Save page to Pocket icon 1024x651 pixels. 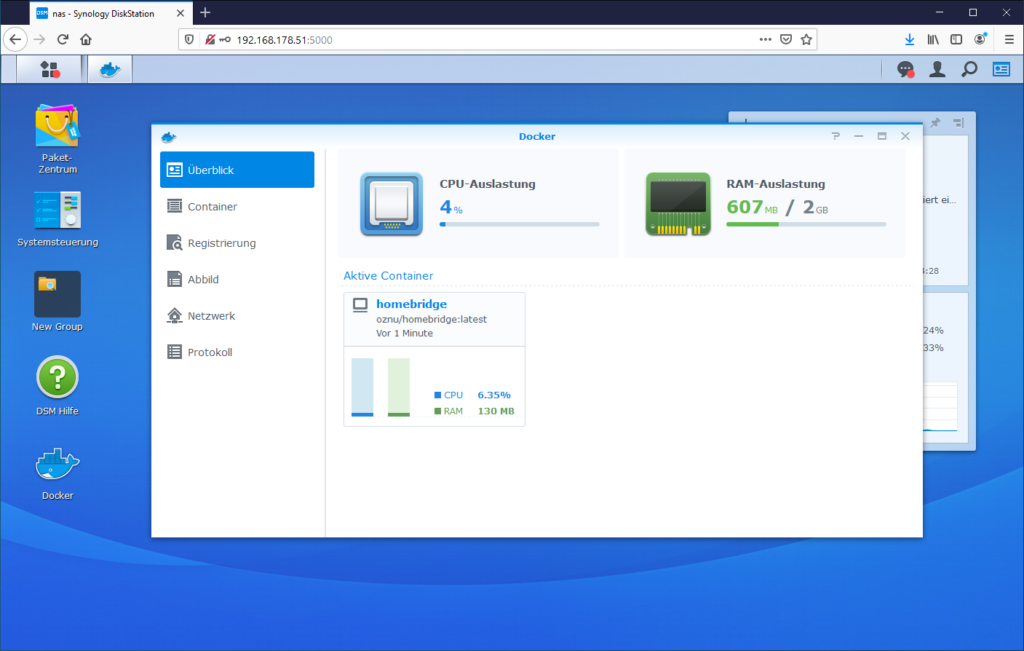click(786, 39)
